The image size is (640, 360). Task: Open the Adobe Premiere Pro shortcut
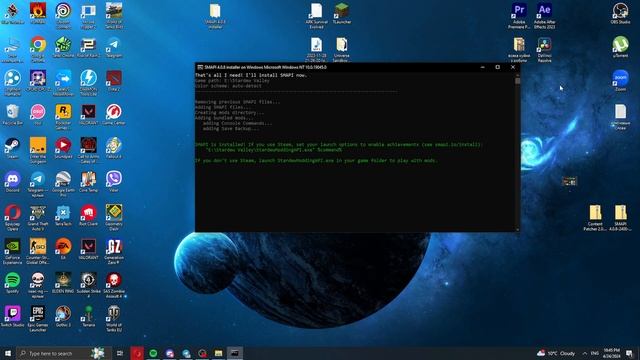(x=519, y=16)
